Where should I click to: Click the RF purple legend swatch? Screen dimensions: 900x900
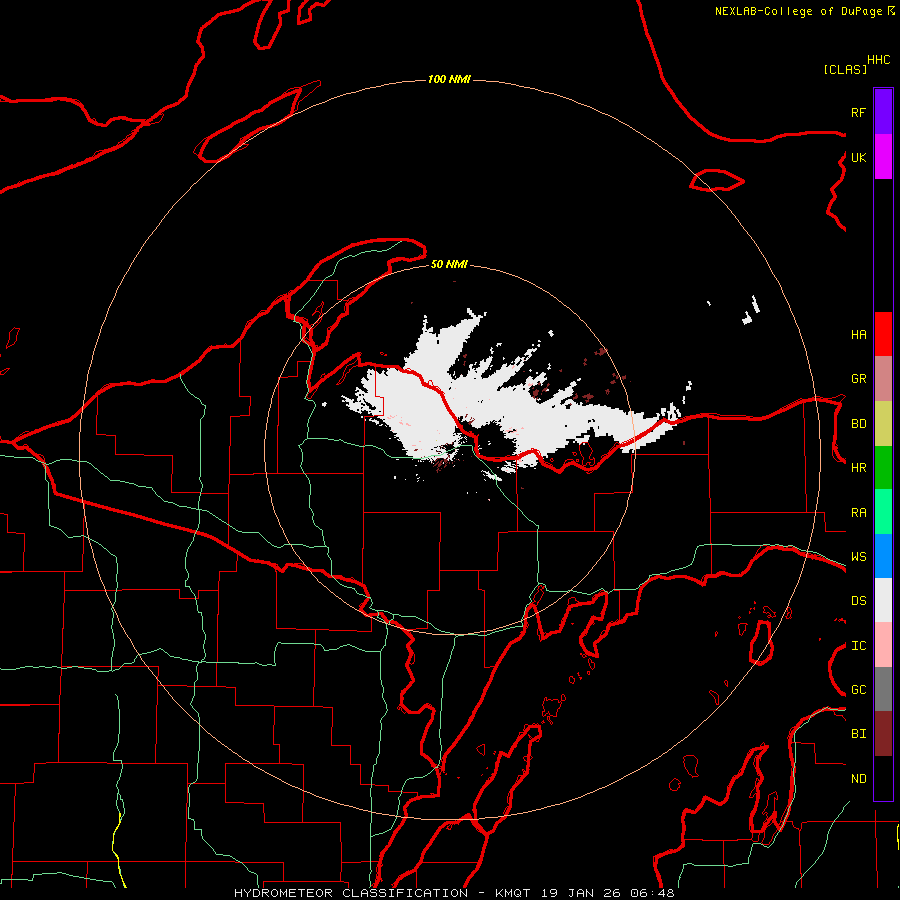[883, 112]
